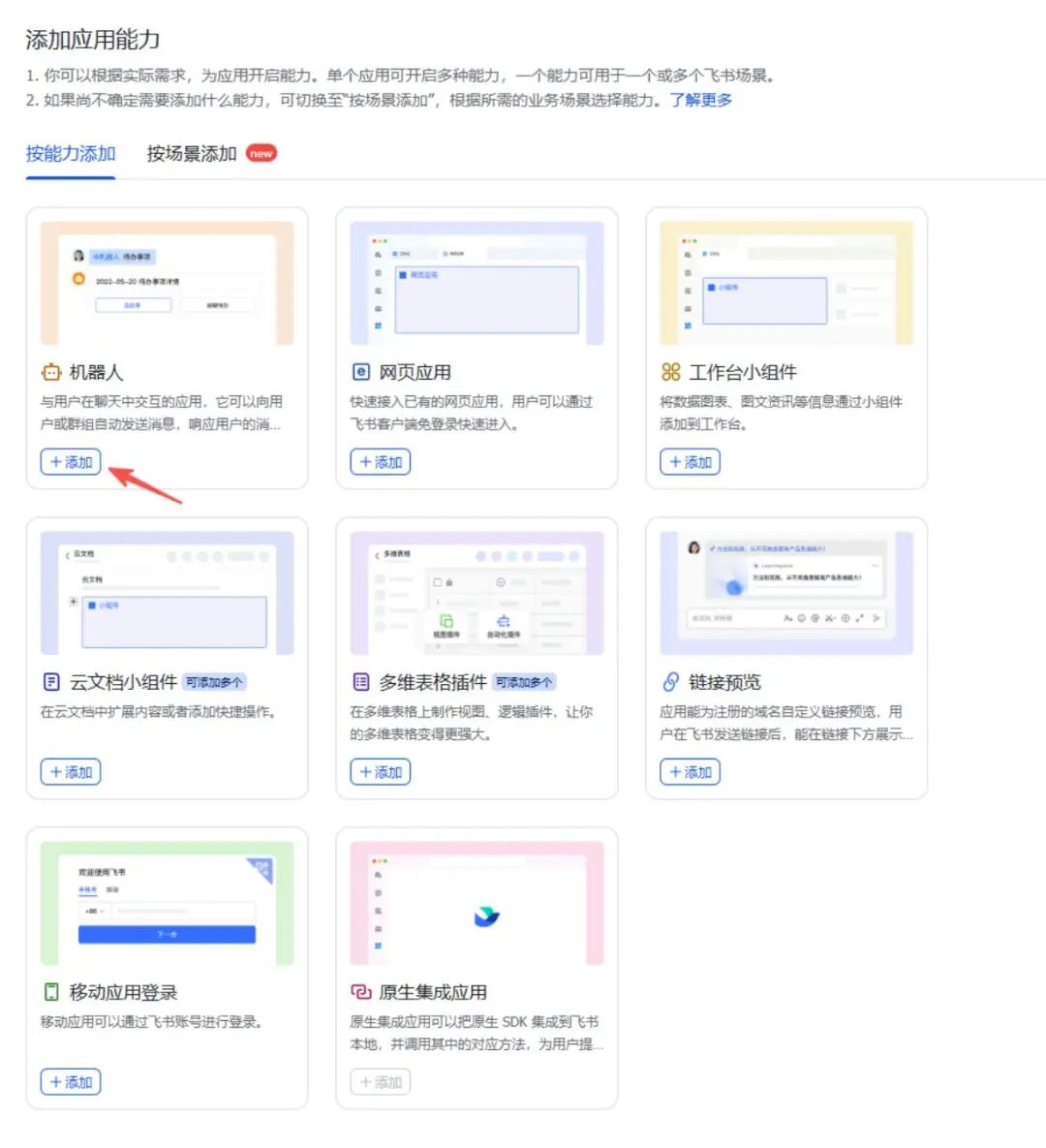Add the 机器人 capability

71,462
